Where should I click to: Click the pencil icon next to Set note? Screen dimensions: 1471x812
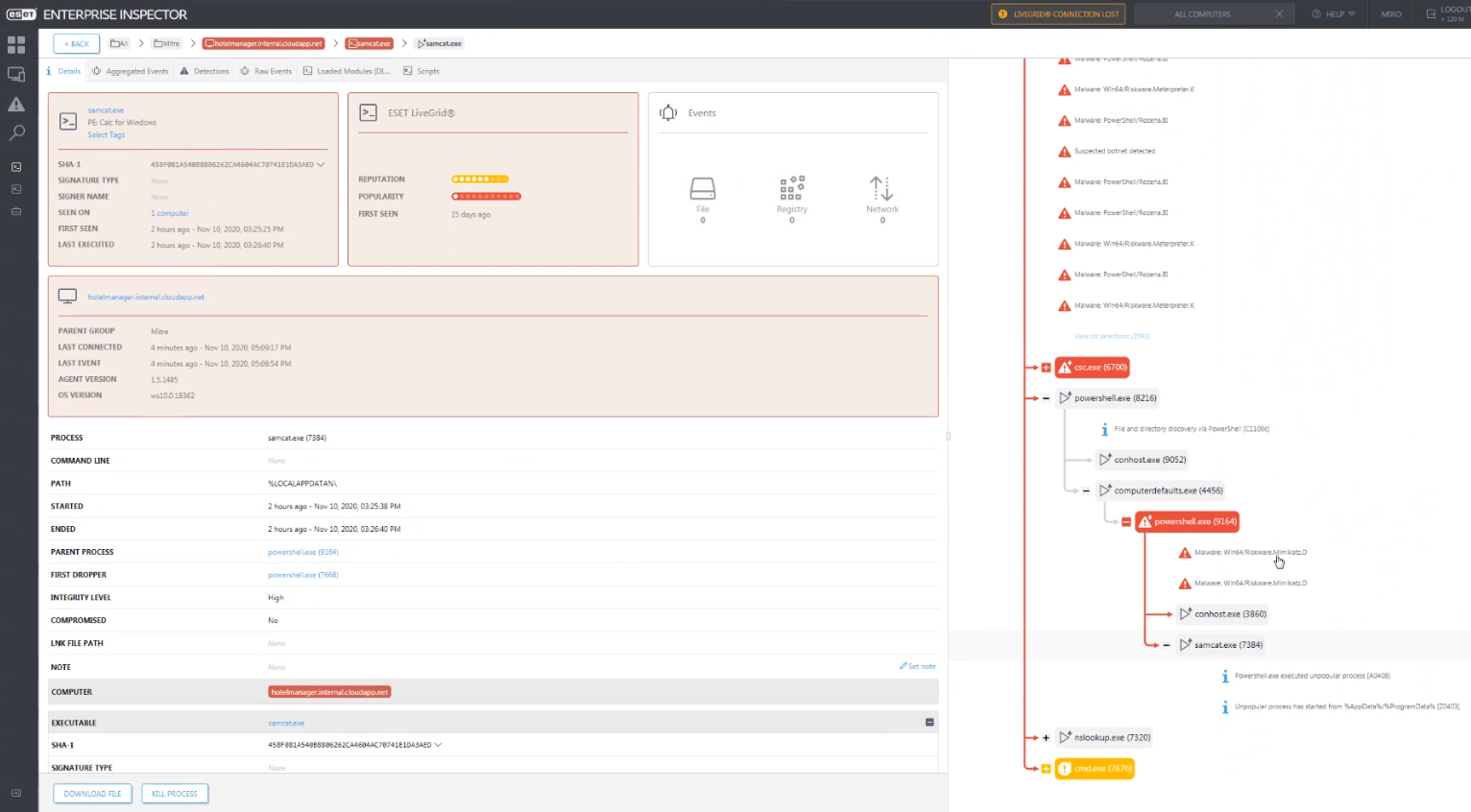(903, 666)
